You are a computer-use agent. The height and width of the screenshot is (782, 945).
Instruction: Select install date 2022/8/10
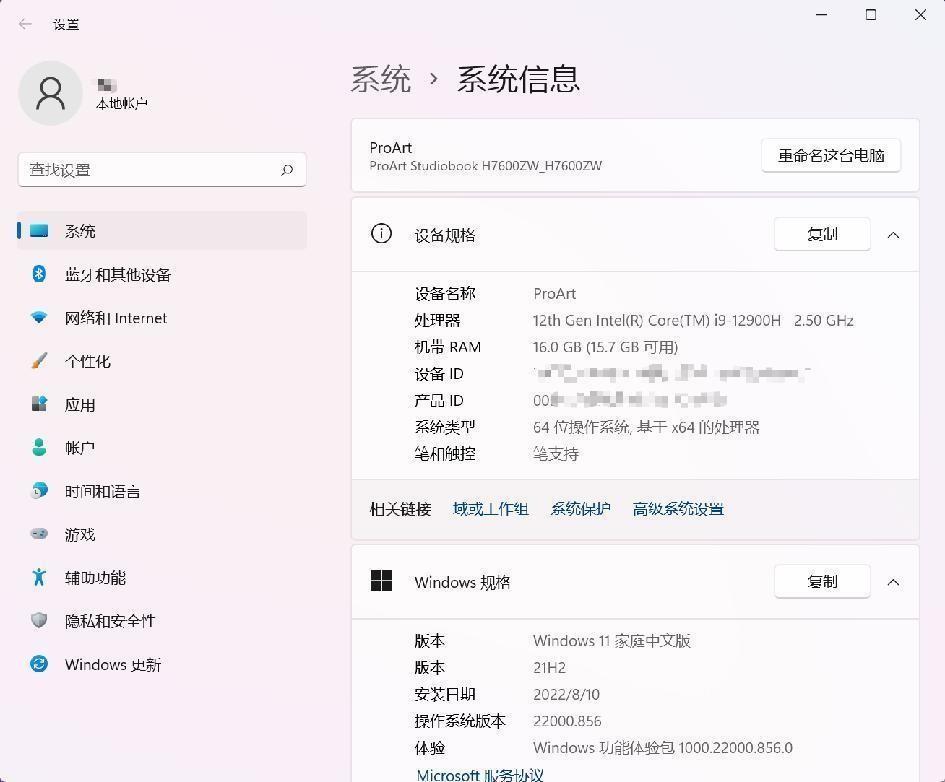pos(566,694)
